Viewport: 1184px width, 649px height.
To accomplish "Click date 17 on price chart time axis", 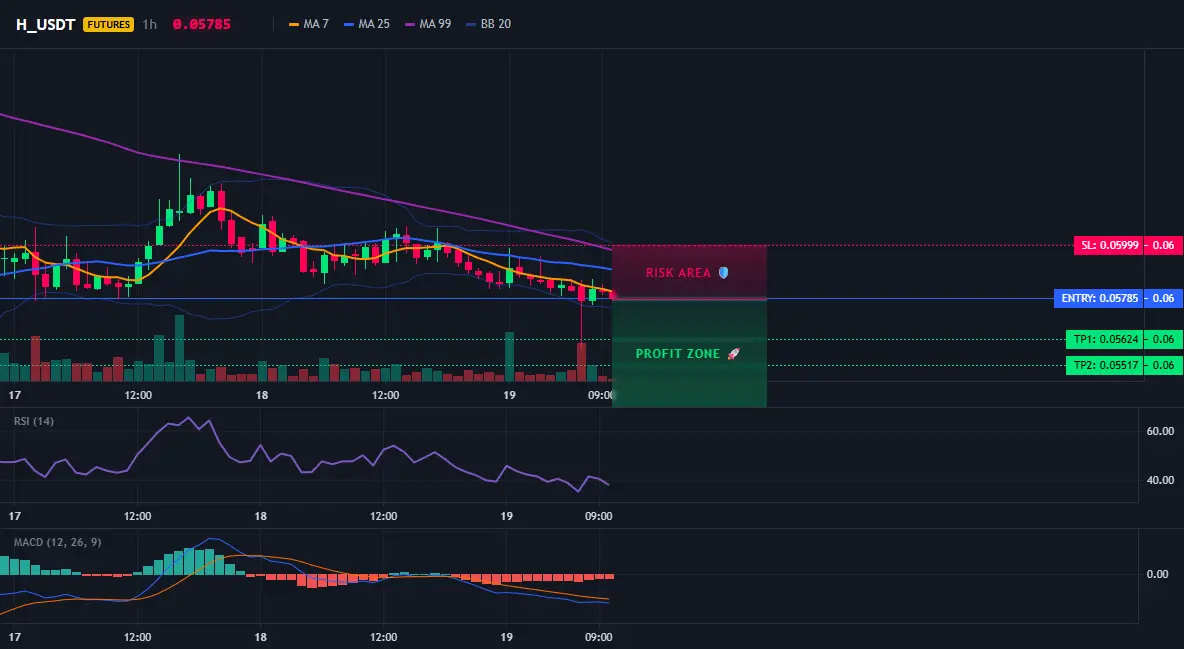I will [x=14, y=395].
